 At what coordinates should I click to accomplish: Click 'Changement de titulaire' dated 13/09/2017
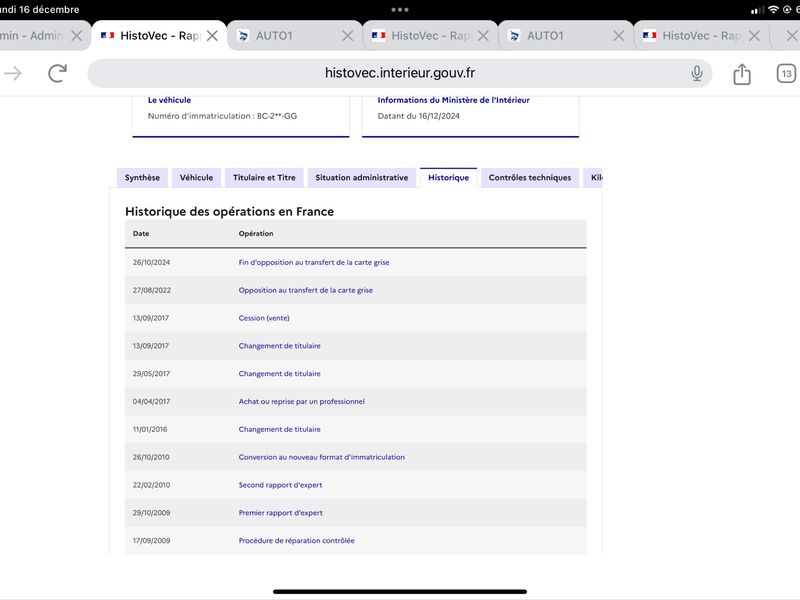click(x=280, y=346)
